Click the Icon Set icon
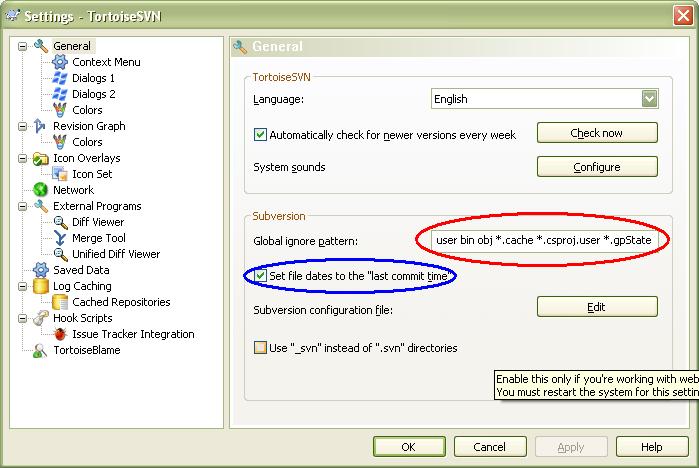The image size is (699, 468). [60, 174]
